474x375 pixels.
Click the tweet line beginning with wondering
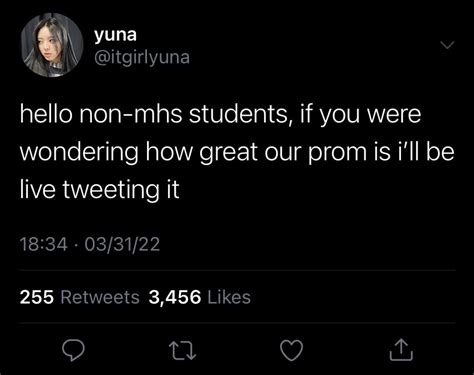pyautogui.click(x=237, y=152)
